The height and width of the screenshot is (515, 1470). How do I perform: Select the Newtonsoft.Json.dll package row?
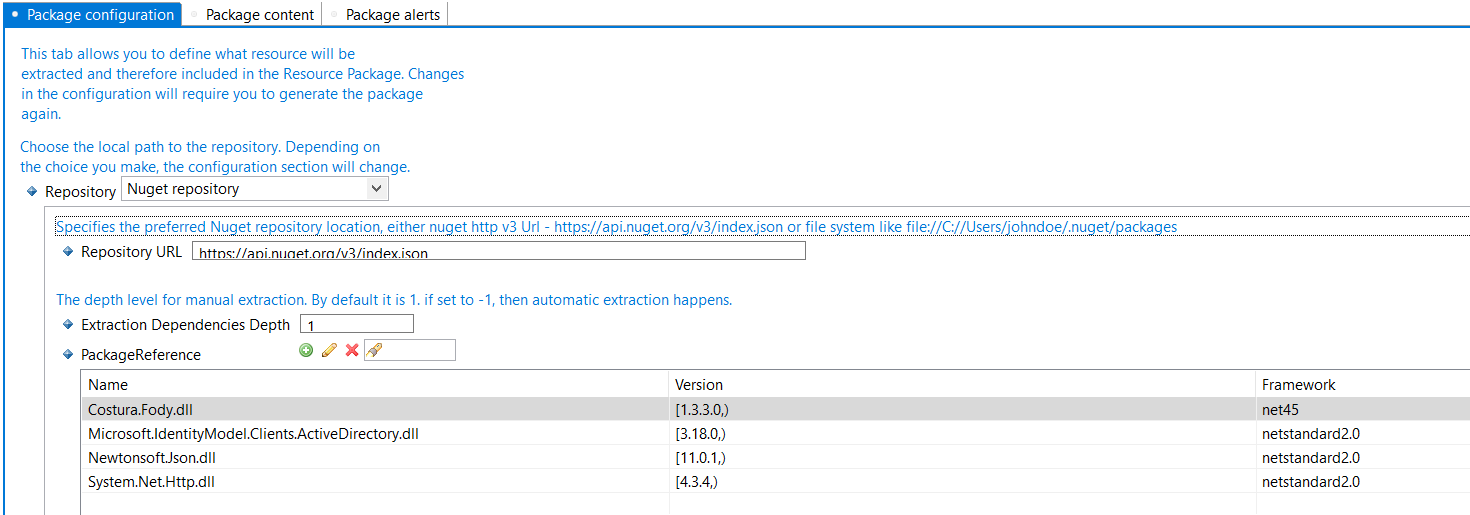pos(152,458)
